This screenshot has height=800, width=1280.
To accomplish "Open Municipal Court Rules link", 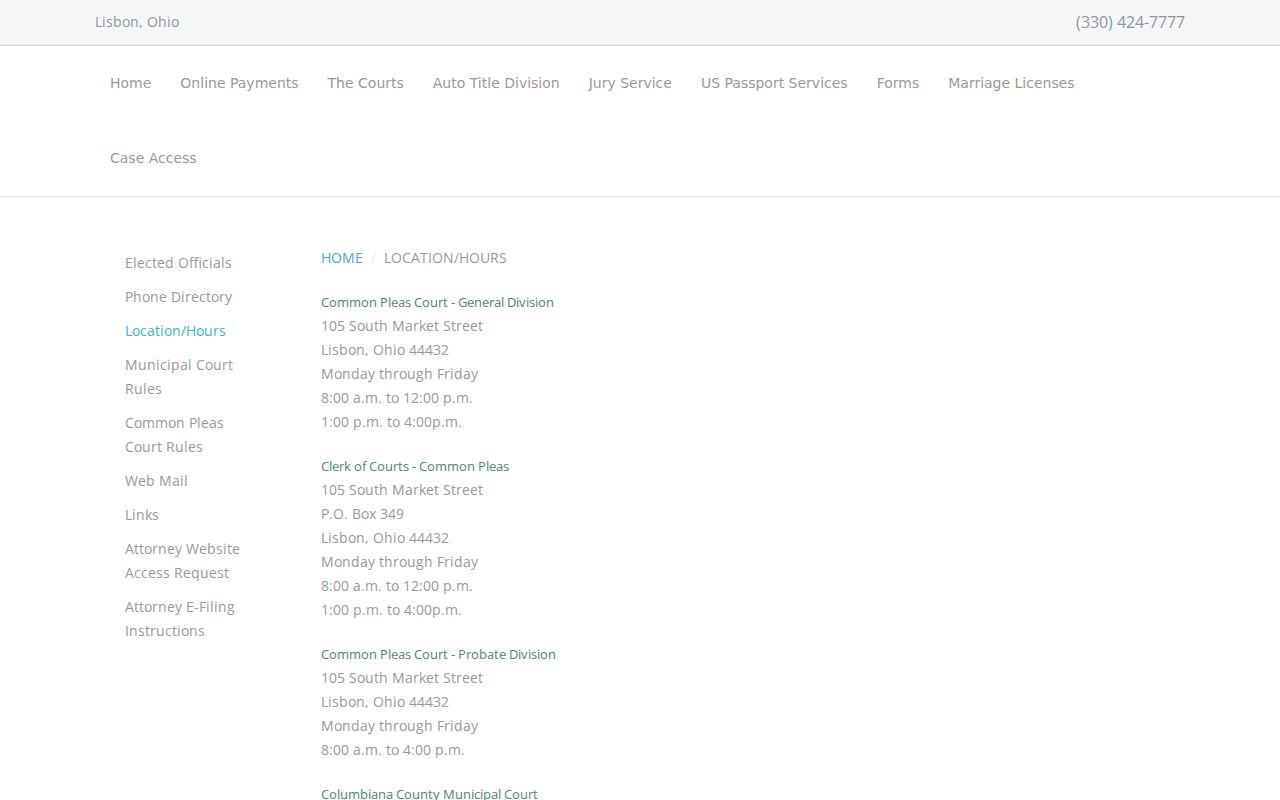I will [x=179, y=377].
